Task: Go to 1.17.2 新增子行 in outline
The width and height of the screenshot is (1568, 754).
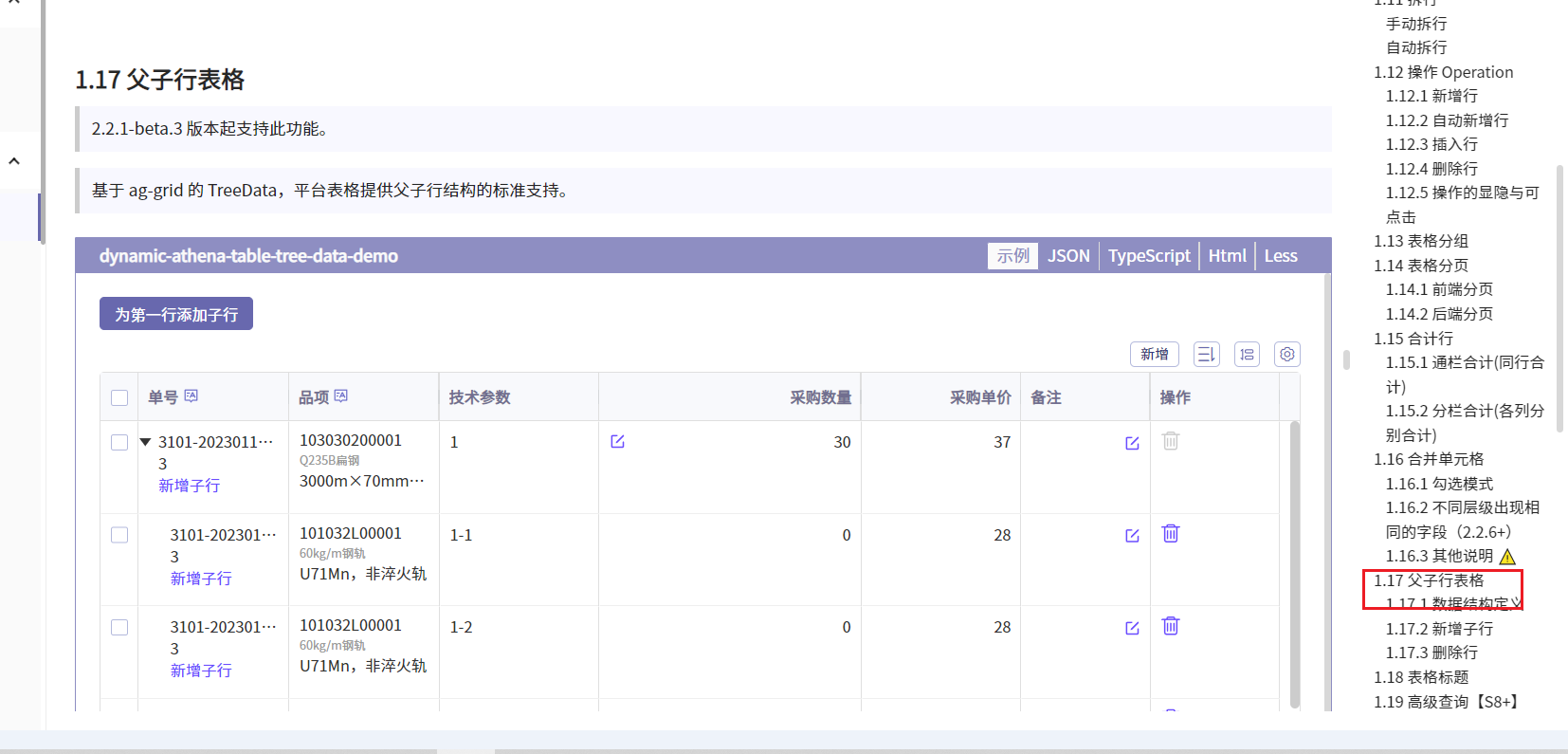Action: tap(1439, 629)
